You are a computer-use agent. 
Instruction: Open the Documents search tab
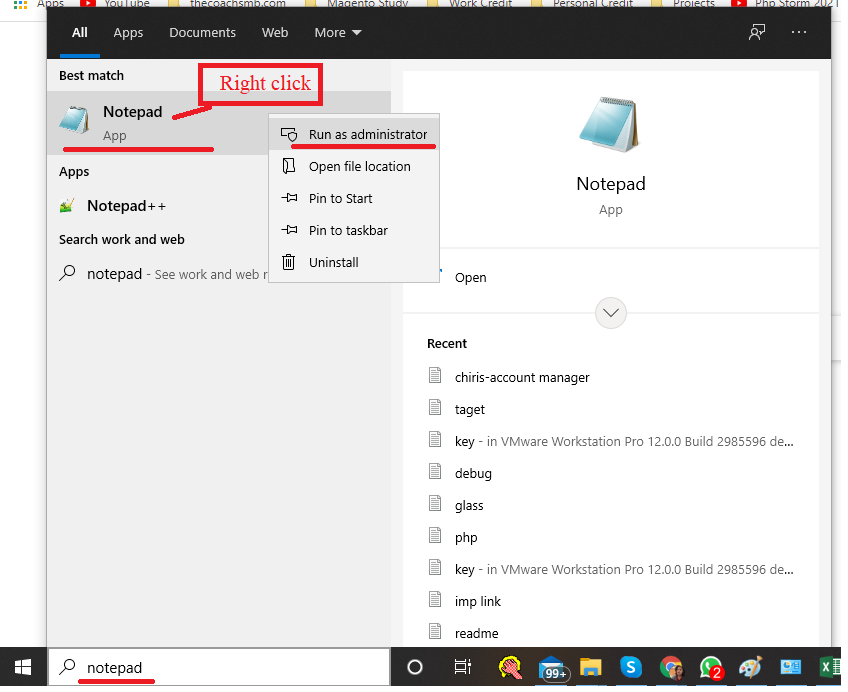click(x=202, y=33)
